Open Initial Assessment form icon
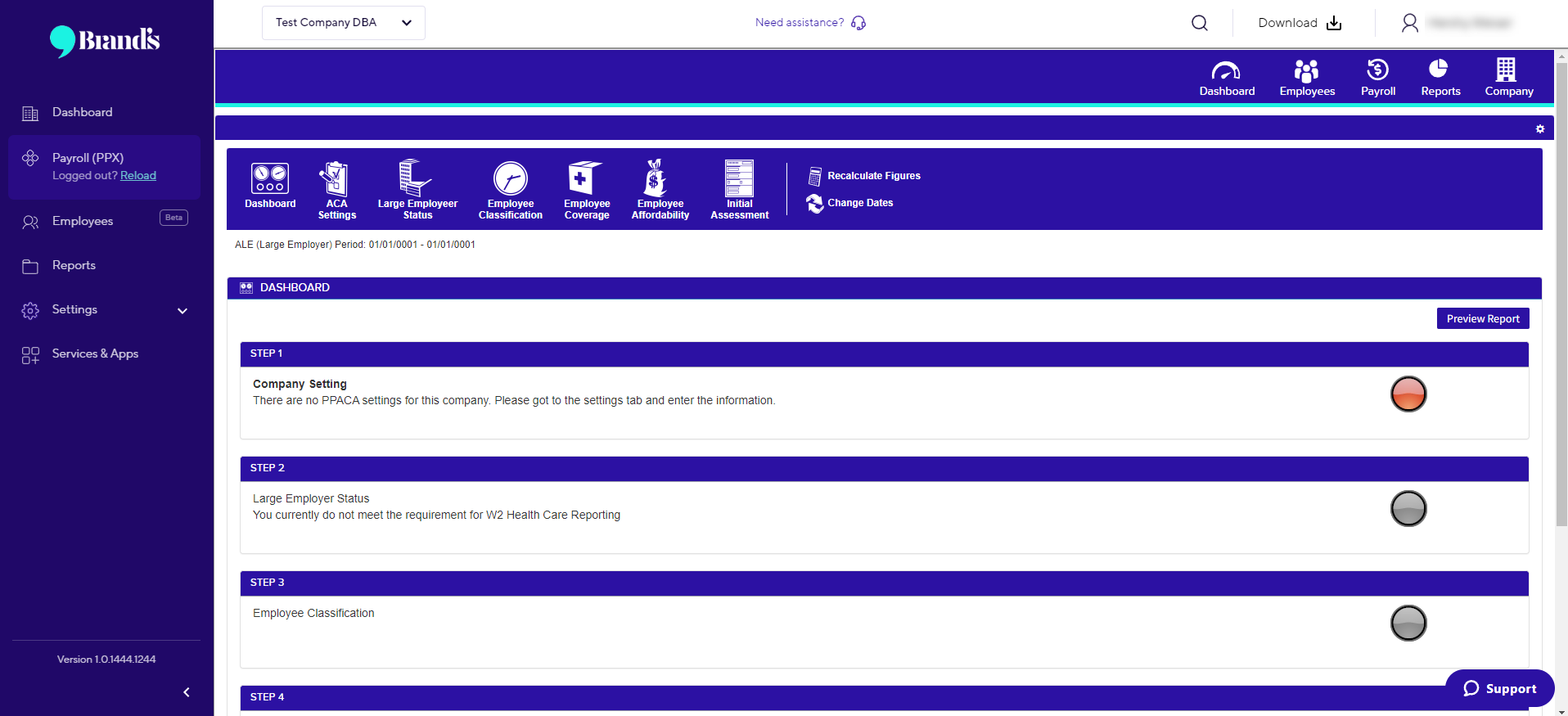The image size is (1568, 716). pos(739,178)
